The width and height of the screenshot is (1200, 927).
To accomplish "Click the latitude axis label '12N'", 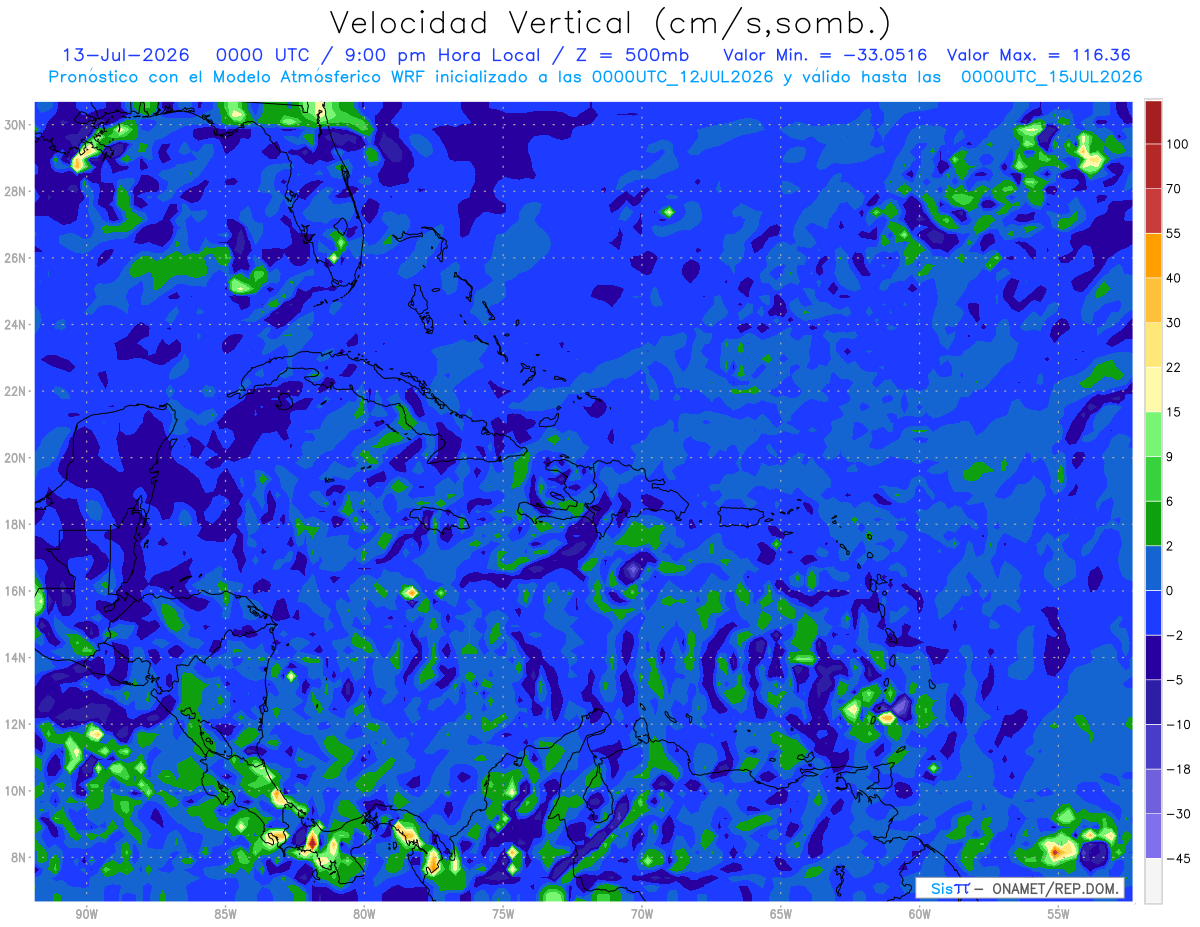I will tap(16, 724).
